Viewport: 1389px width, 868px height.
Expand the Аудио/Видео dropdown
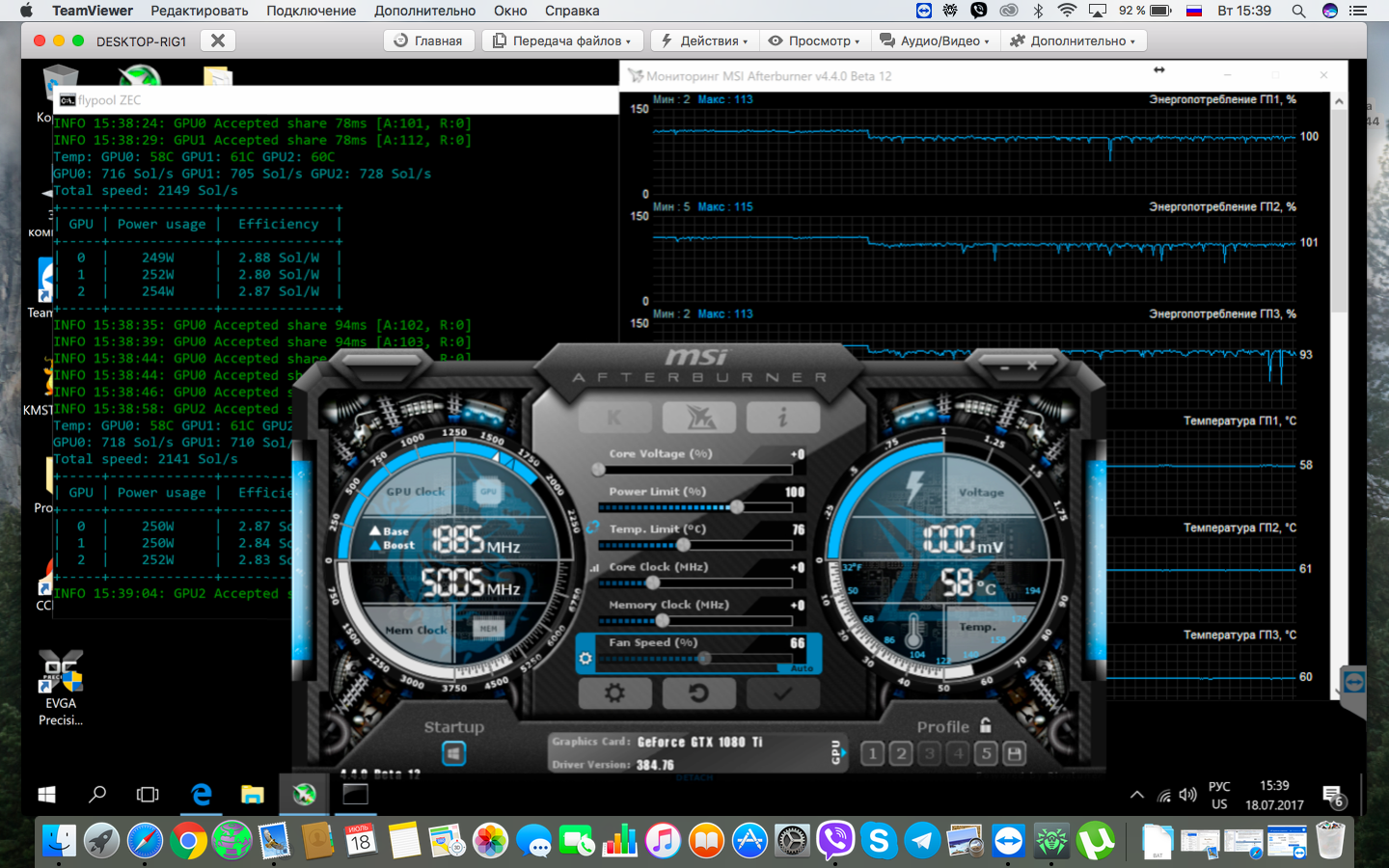tap(935, 41)
